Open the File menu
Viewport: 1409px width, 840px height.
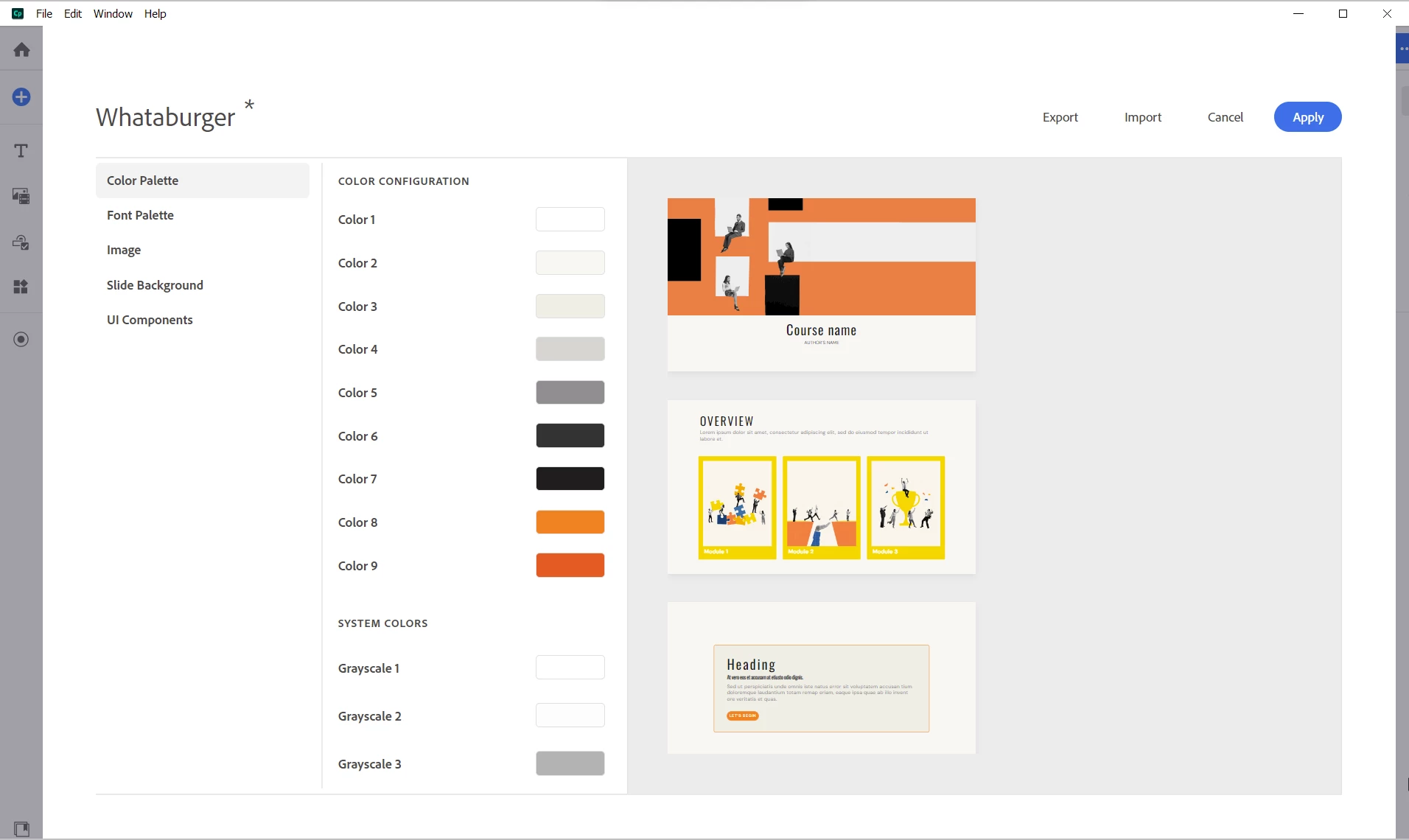[x=44, y=13]
